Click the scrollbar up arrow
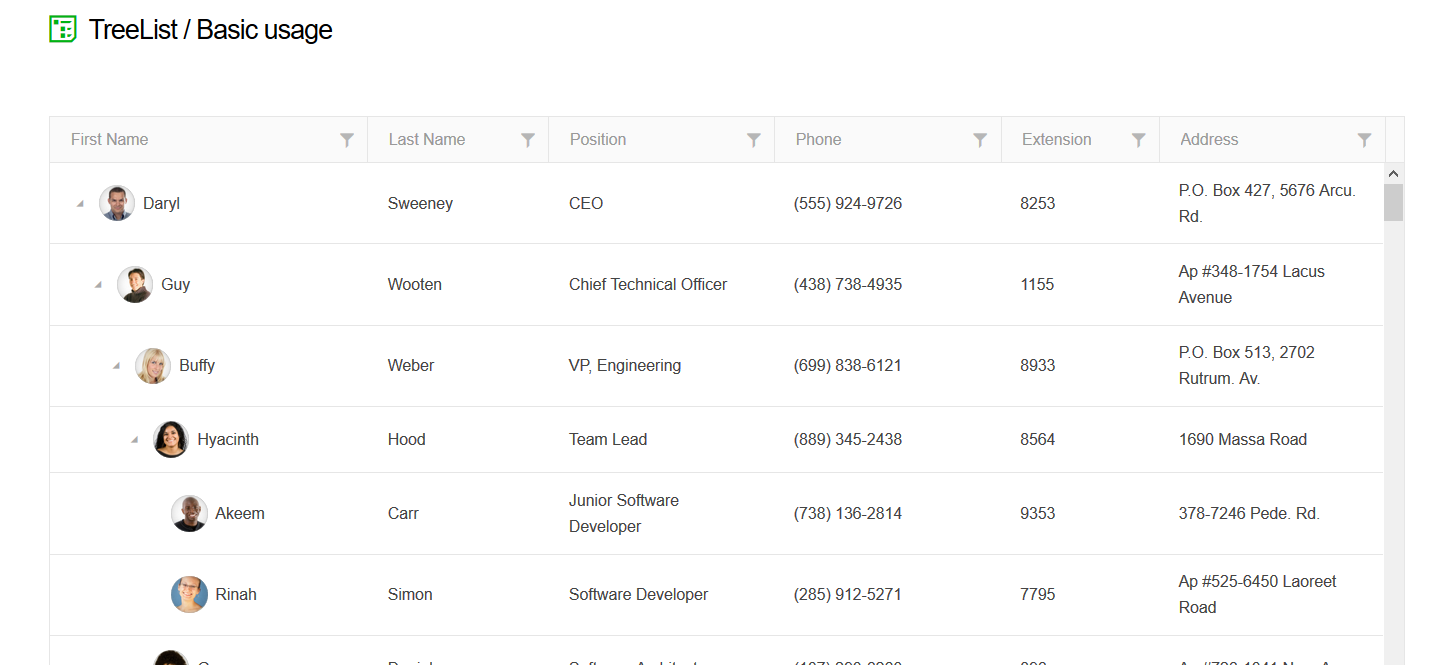This screenshot has width=1440, height=665. (x=1394, y=174)
